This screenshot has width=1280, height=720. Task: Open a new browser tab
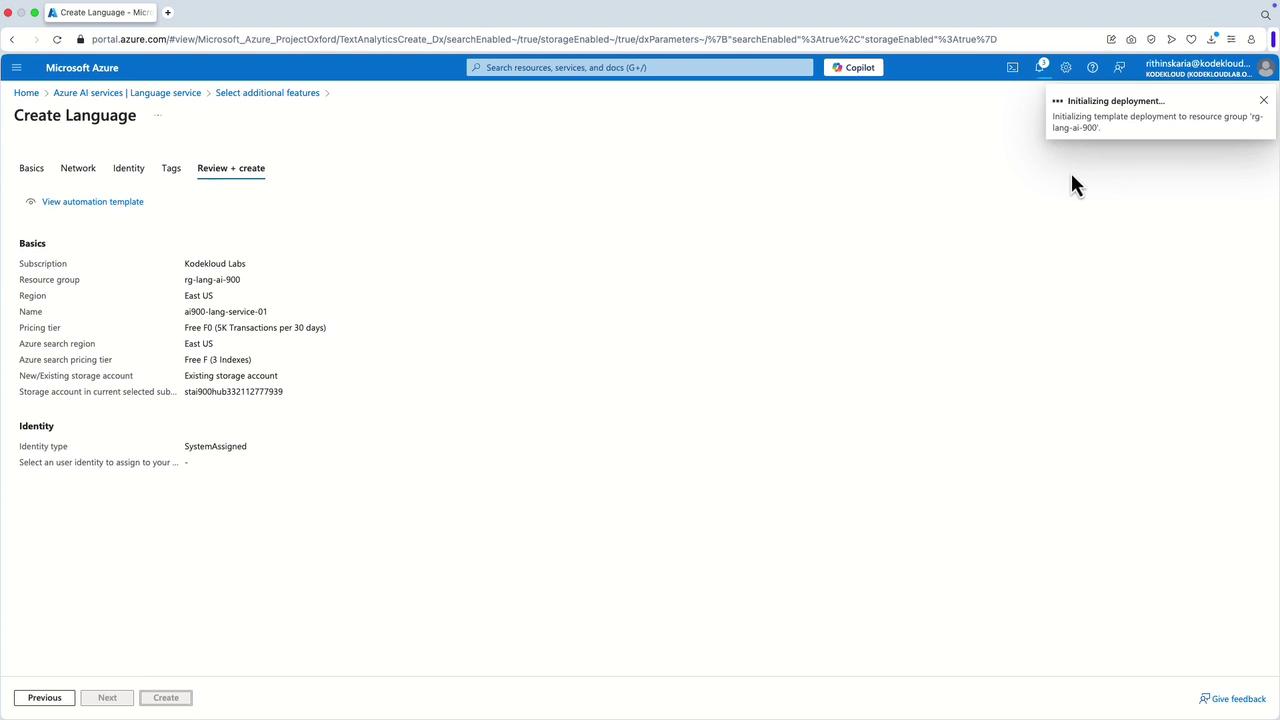coord(168,13)
